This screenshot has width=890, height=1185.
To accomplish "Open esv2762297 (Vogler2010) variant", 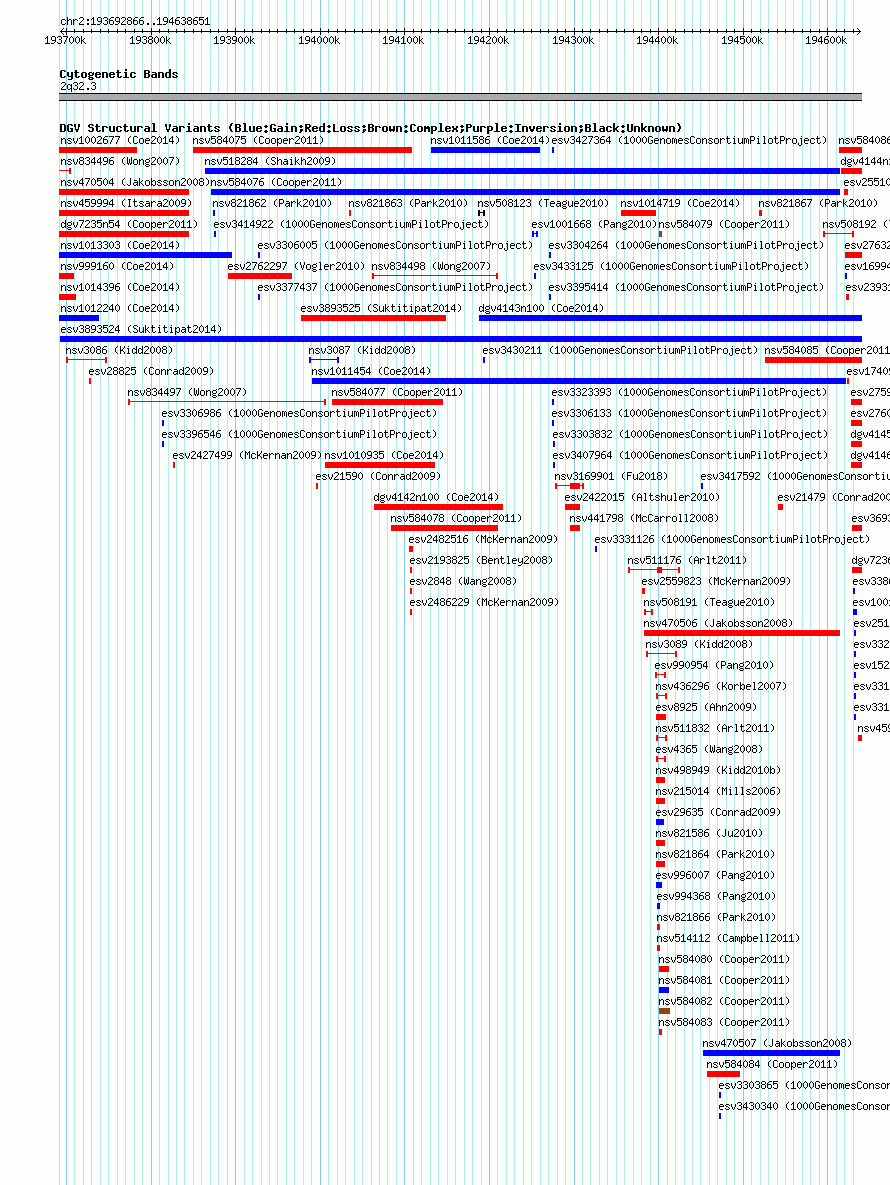I will click(x=296, y=266).
